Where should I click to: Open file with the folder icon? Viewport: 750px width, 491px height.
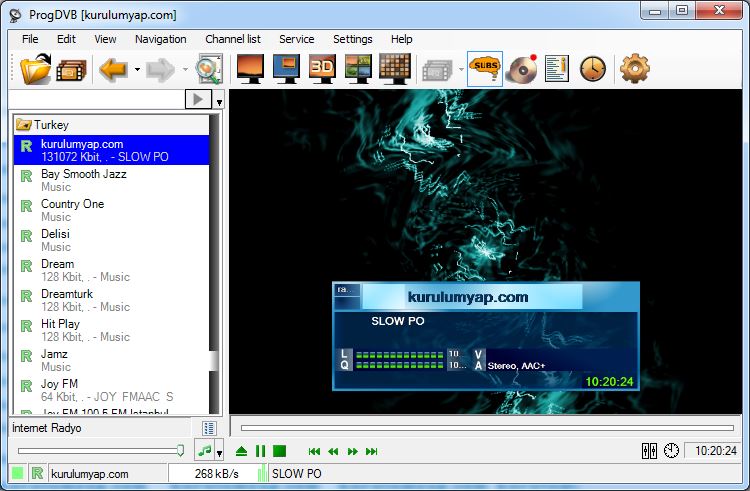tap(35, 69)
